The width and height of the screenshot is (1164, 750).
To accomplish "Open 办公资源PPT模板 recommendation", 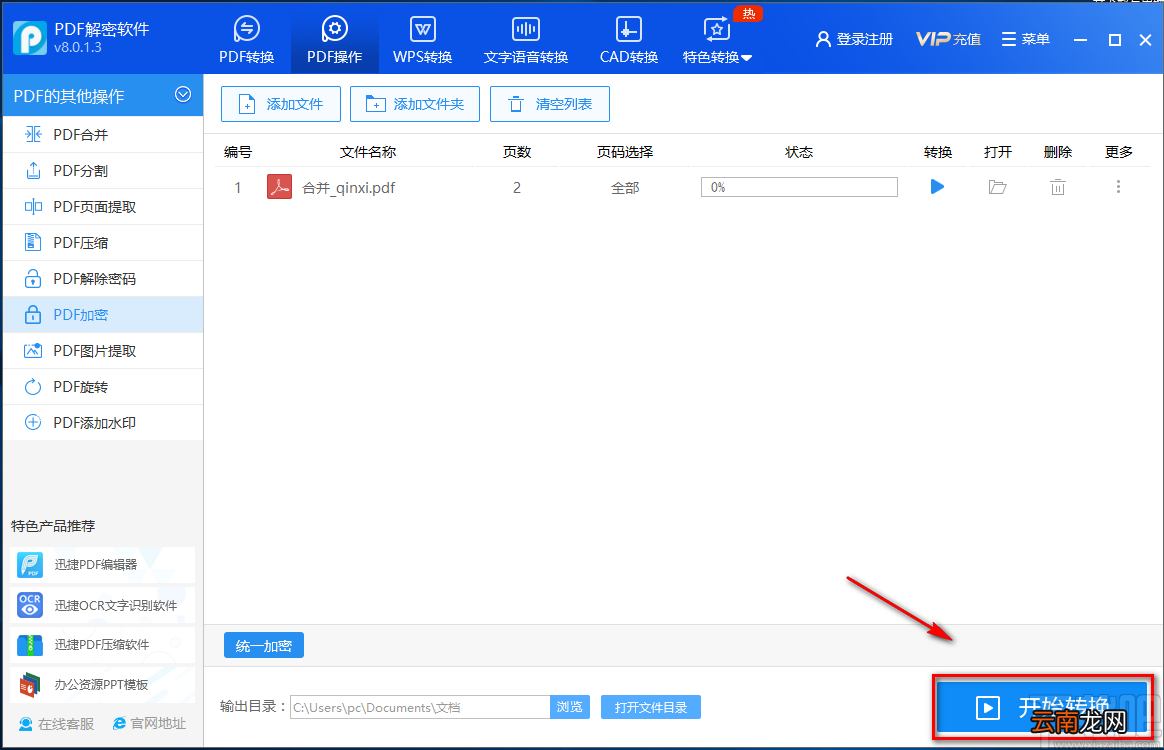I will click(x=102, y=685).
